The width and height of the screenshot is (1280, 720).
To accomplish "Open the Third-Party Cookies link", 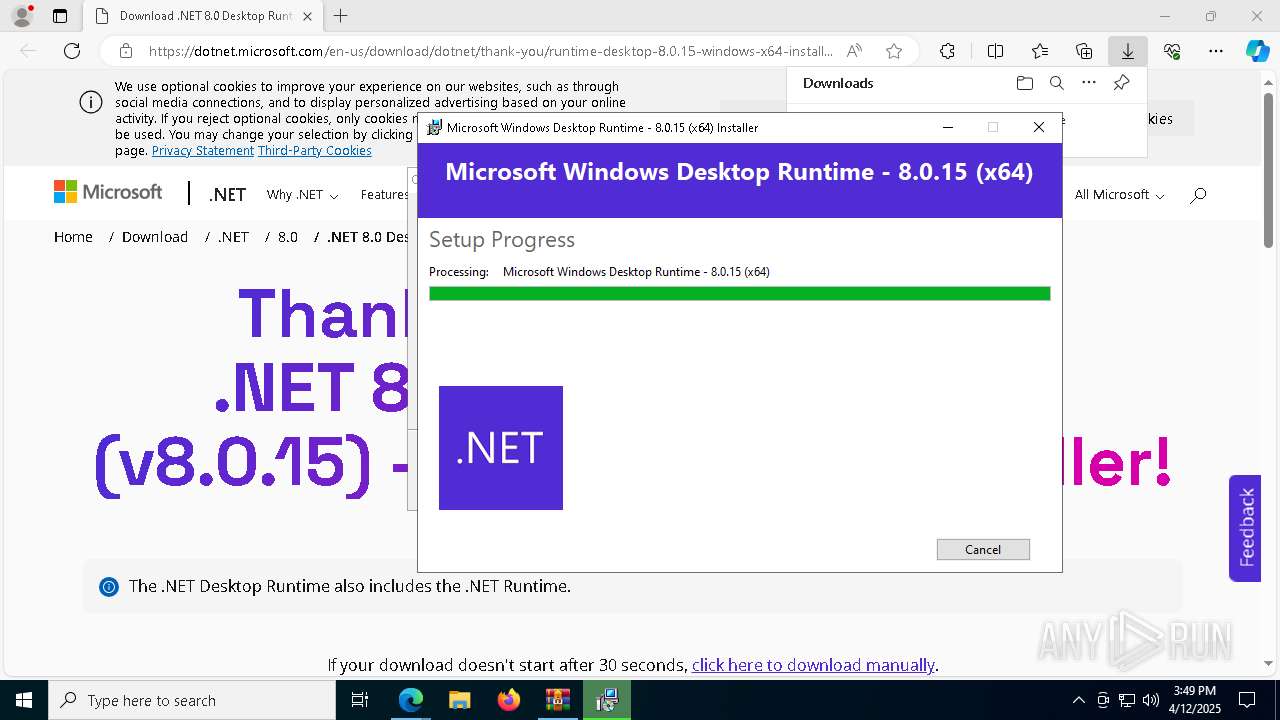I will 315,151.
